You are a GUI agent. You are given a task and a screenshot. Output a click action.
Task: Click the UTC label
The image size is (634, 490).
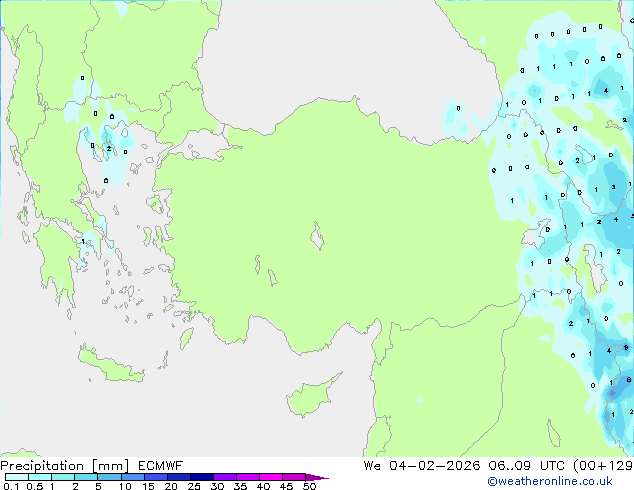[553, 466]
